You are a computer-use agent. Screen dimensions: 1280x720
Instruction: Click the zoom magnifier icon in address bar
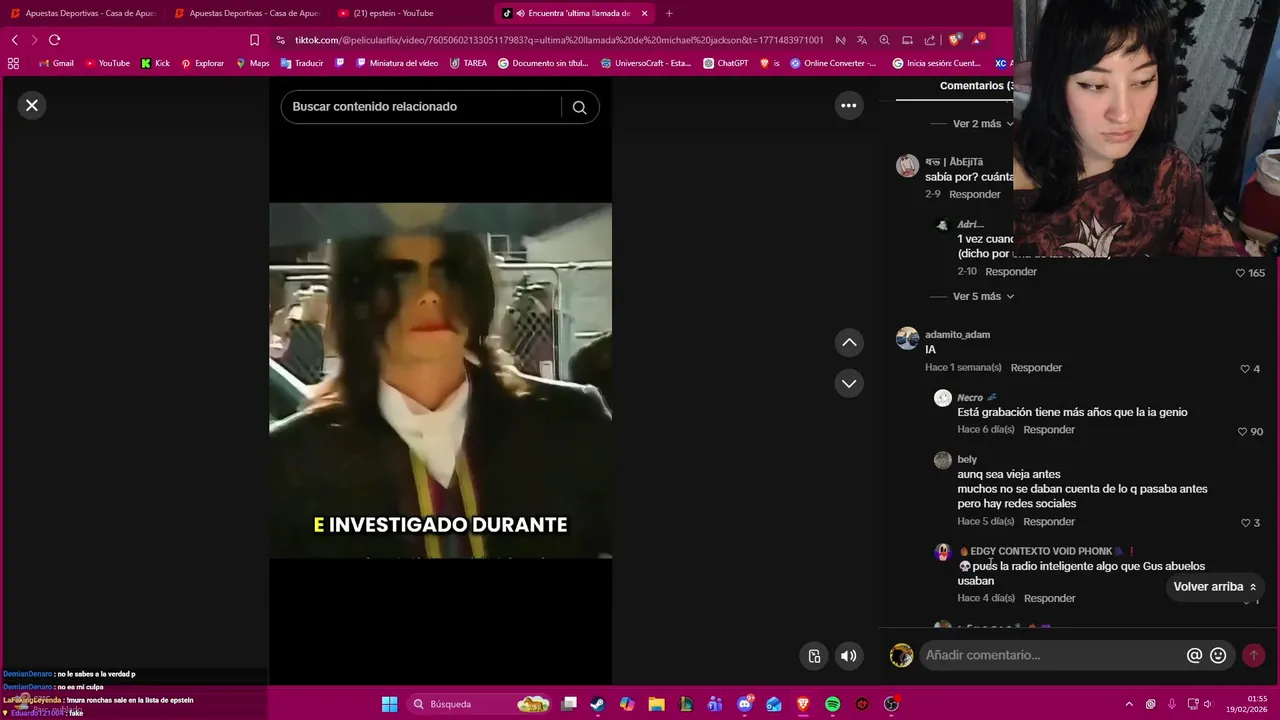click(x=884, y=40)
